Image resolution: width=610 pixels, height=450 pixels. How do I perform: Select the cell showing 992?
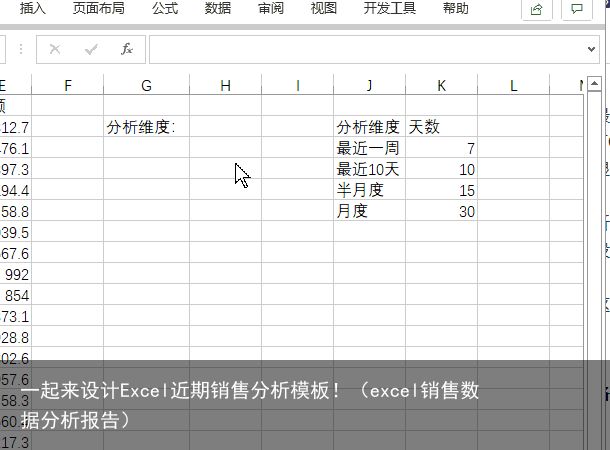pyautogui.click(x=16, y=274)
